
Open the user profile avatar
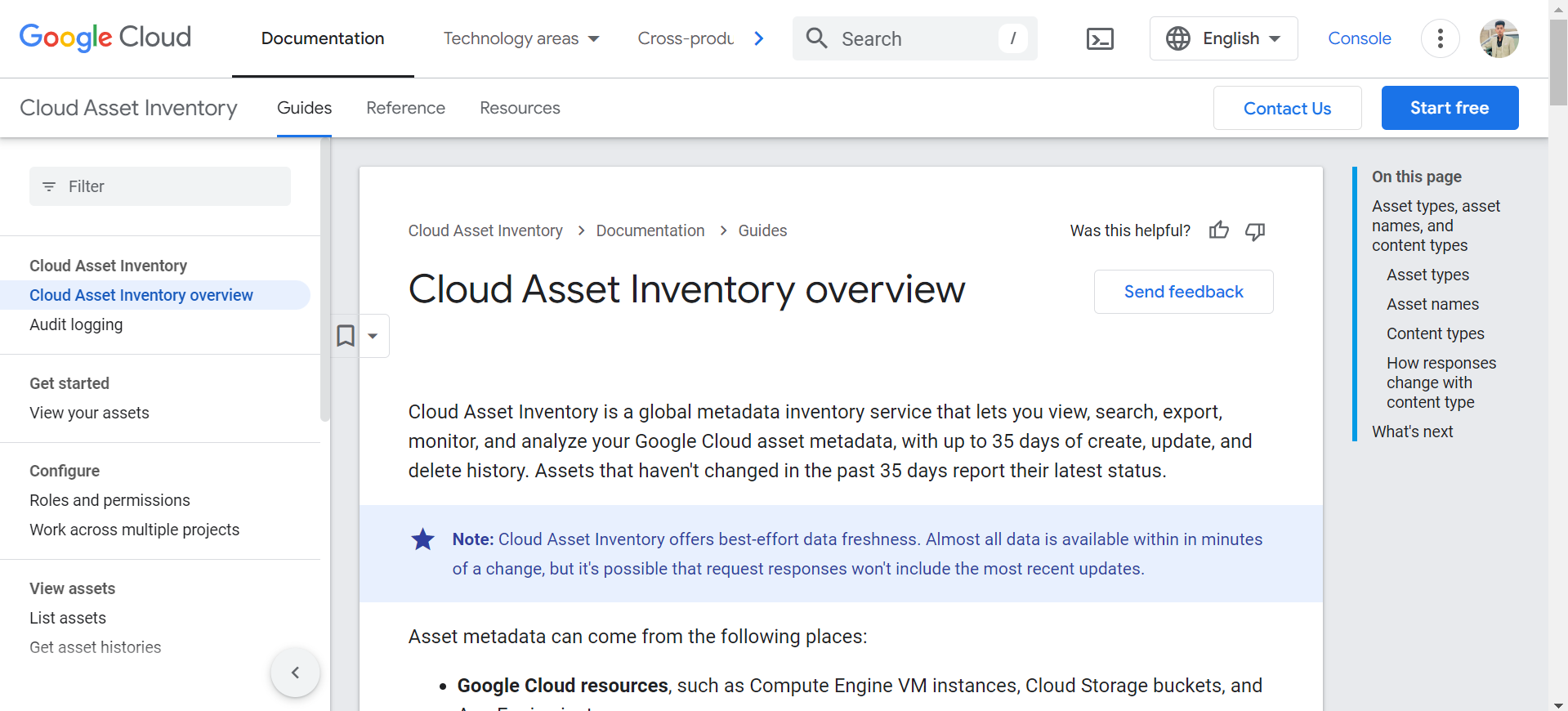(1499, 38)
